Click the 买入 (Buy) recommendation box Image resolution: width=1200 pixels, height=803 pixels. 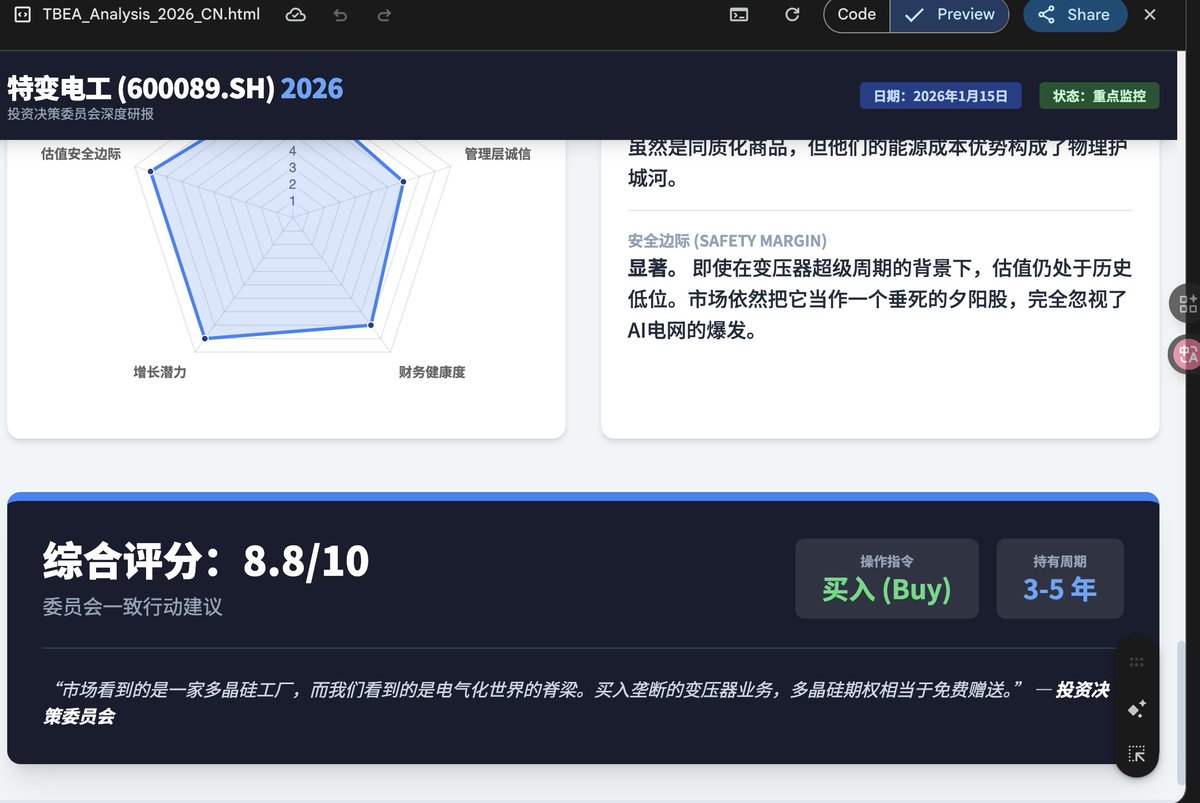[887, 578]
